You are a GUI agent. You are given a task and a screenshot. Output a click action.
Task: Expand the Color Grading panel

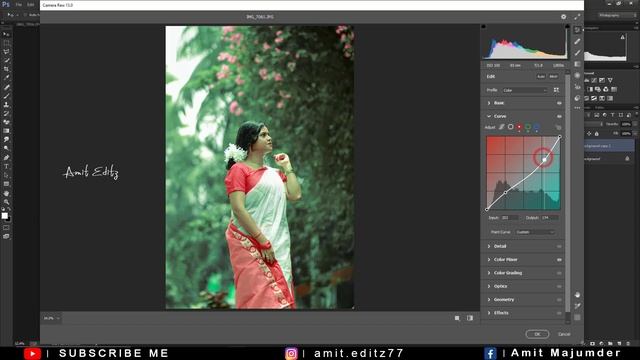(489, 273)
